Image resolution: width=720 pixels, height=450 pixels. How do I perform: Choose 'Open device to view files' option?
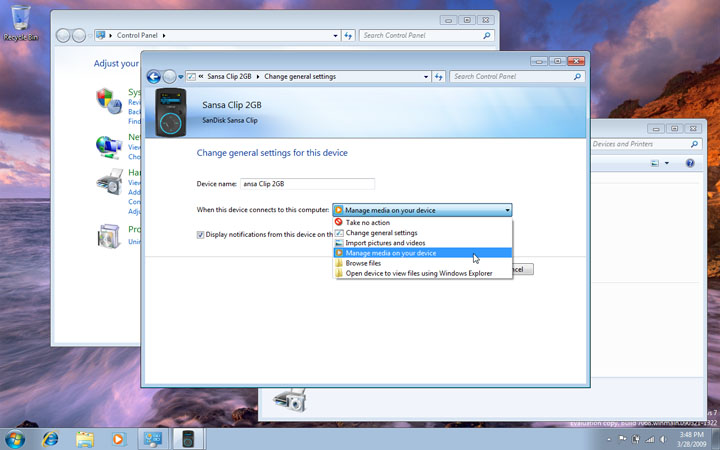419,273
